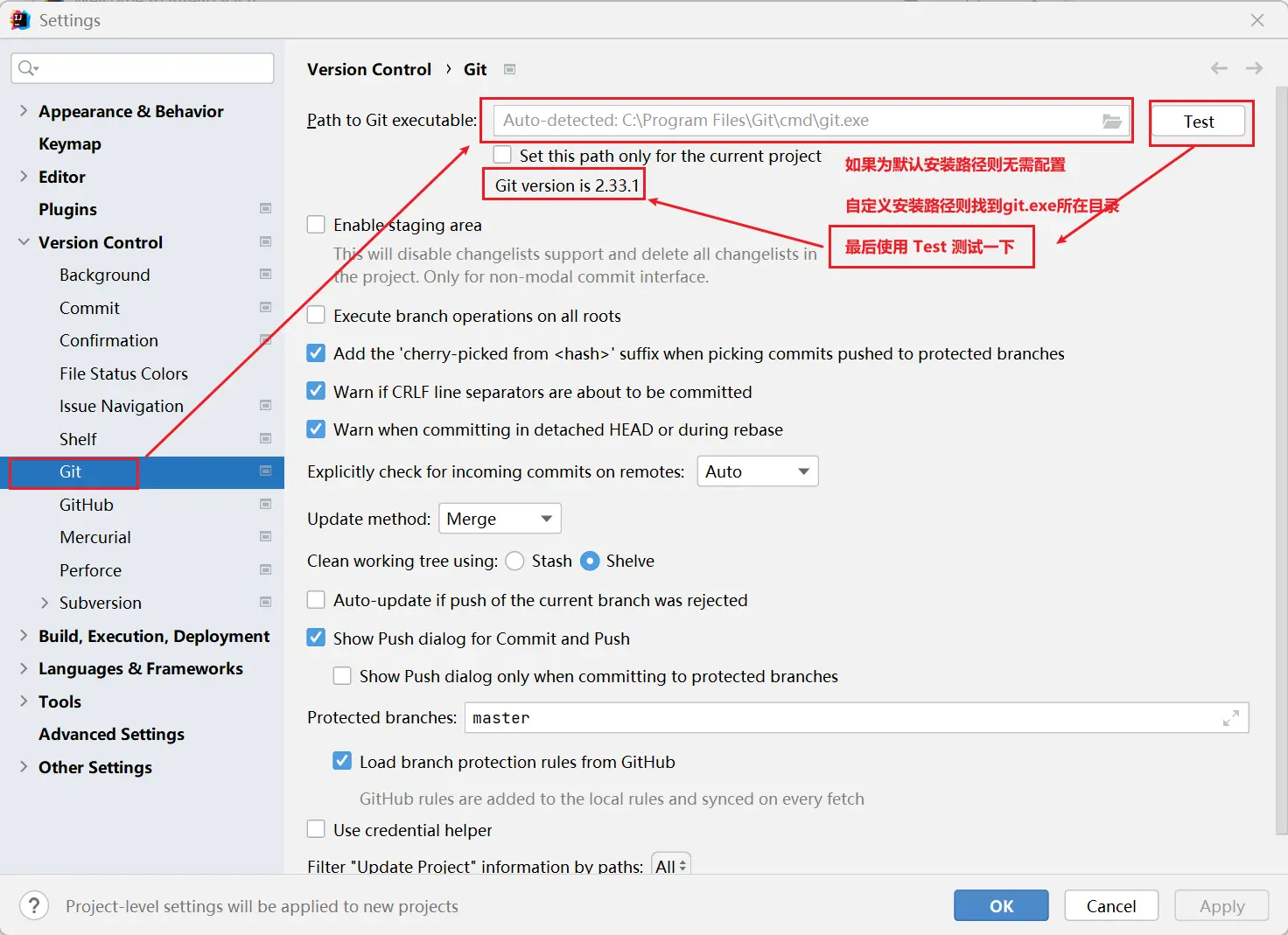
Task: Click project-level icon on the GitHub row
Action: point(266,504)
